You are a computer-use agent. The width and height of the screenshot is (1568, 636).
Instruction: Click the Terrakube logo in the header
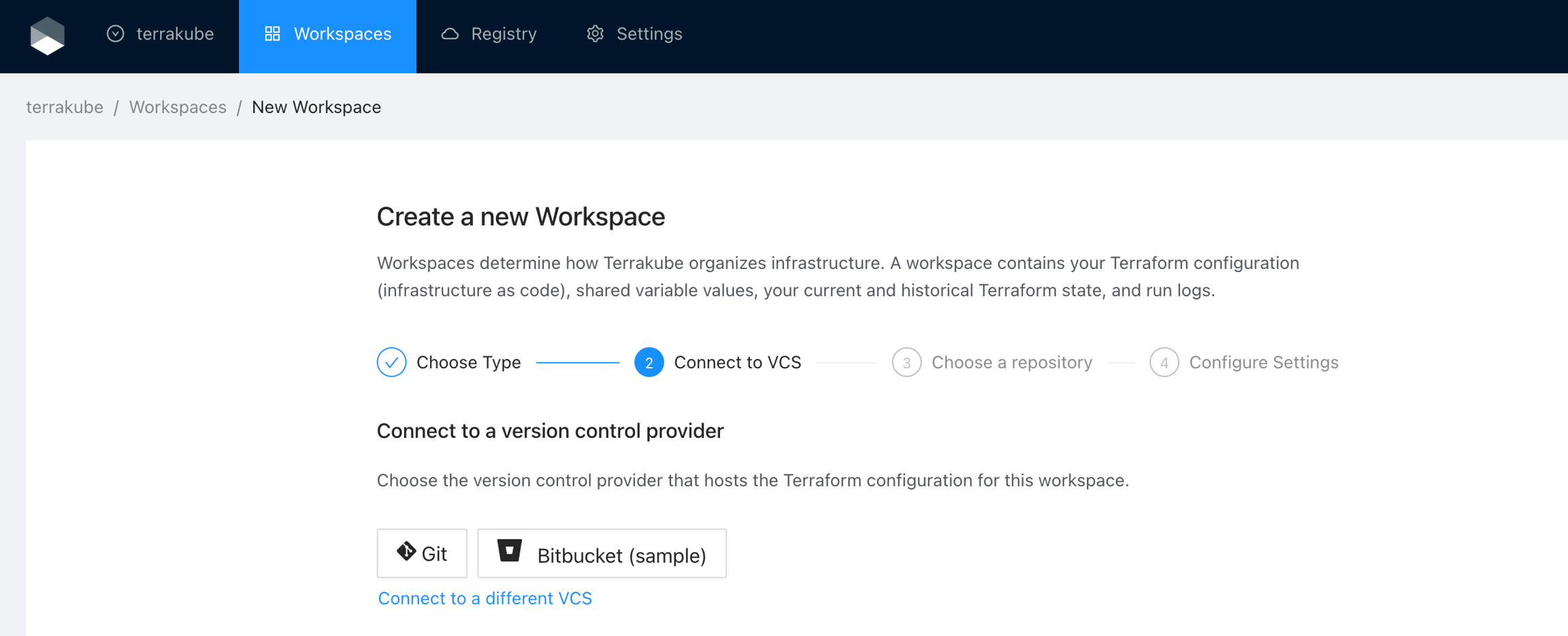point(48,35)
